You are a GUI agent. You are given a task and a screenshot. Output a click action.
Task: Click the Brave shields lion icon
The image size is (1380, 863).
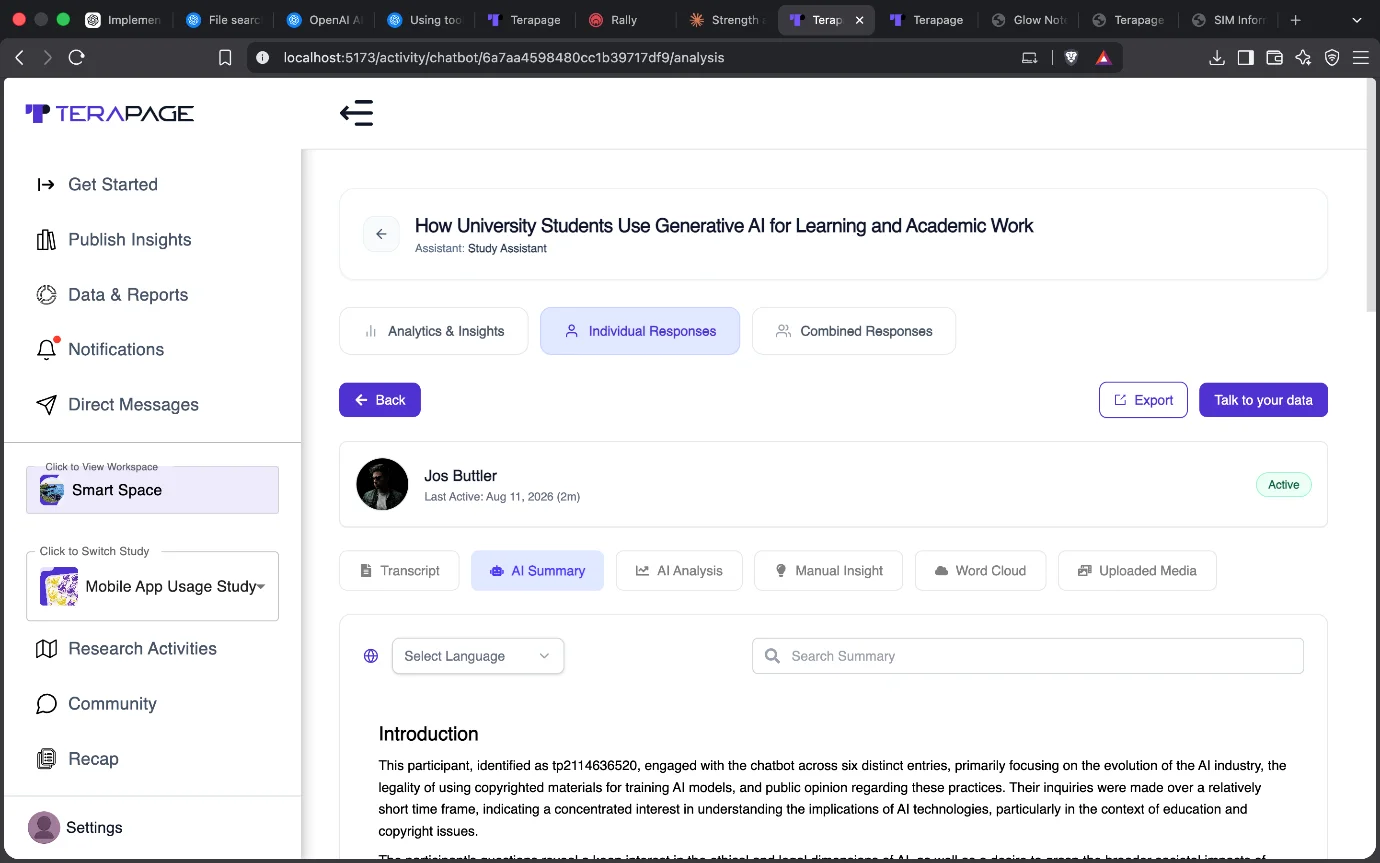(1072, 58)
